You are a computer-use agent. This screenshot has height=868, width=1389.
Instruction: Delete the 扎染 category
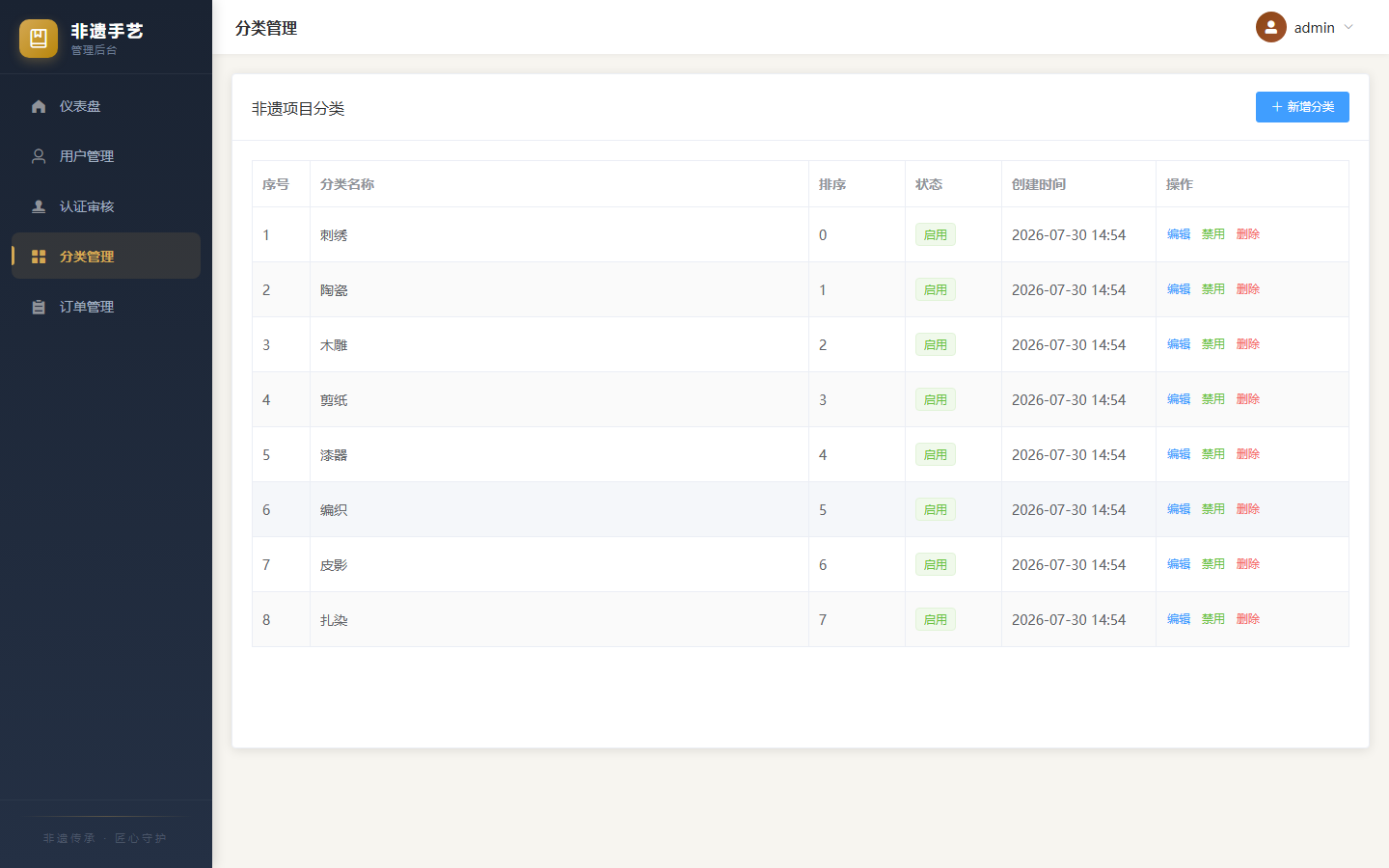(1248, 619)
